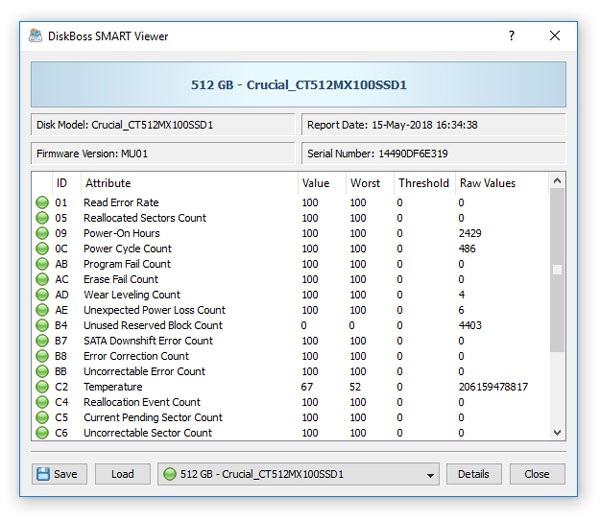Select the SATA Downshift Error Count attribute
The height and width of the screenshot is (521, 600).
coord(148,340)
